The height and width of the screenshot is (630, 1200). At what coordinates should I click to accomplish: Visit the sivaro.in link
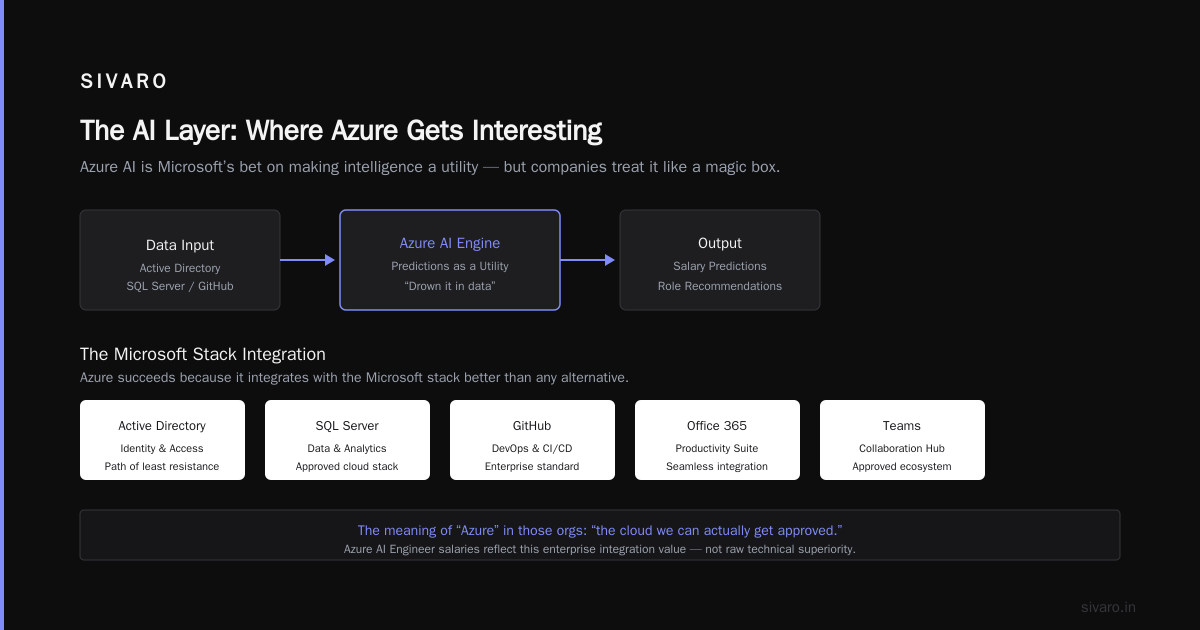click(1108, 607)
